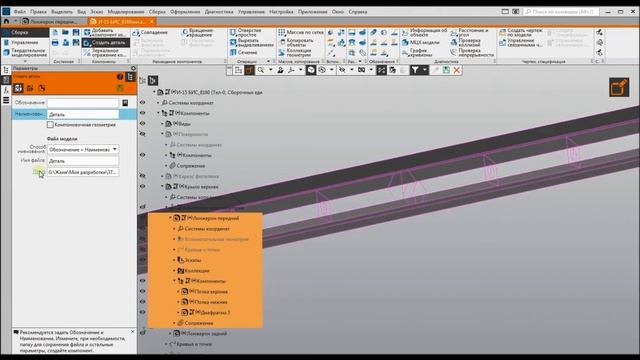The height and width of the screenshot is (360, 640).
Task: Click the open folder icon in Системная
Action: [65, 32]
